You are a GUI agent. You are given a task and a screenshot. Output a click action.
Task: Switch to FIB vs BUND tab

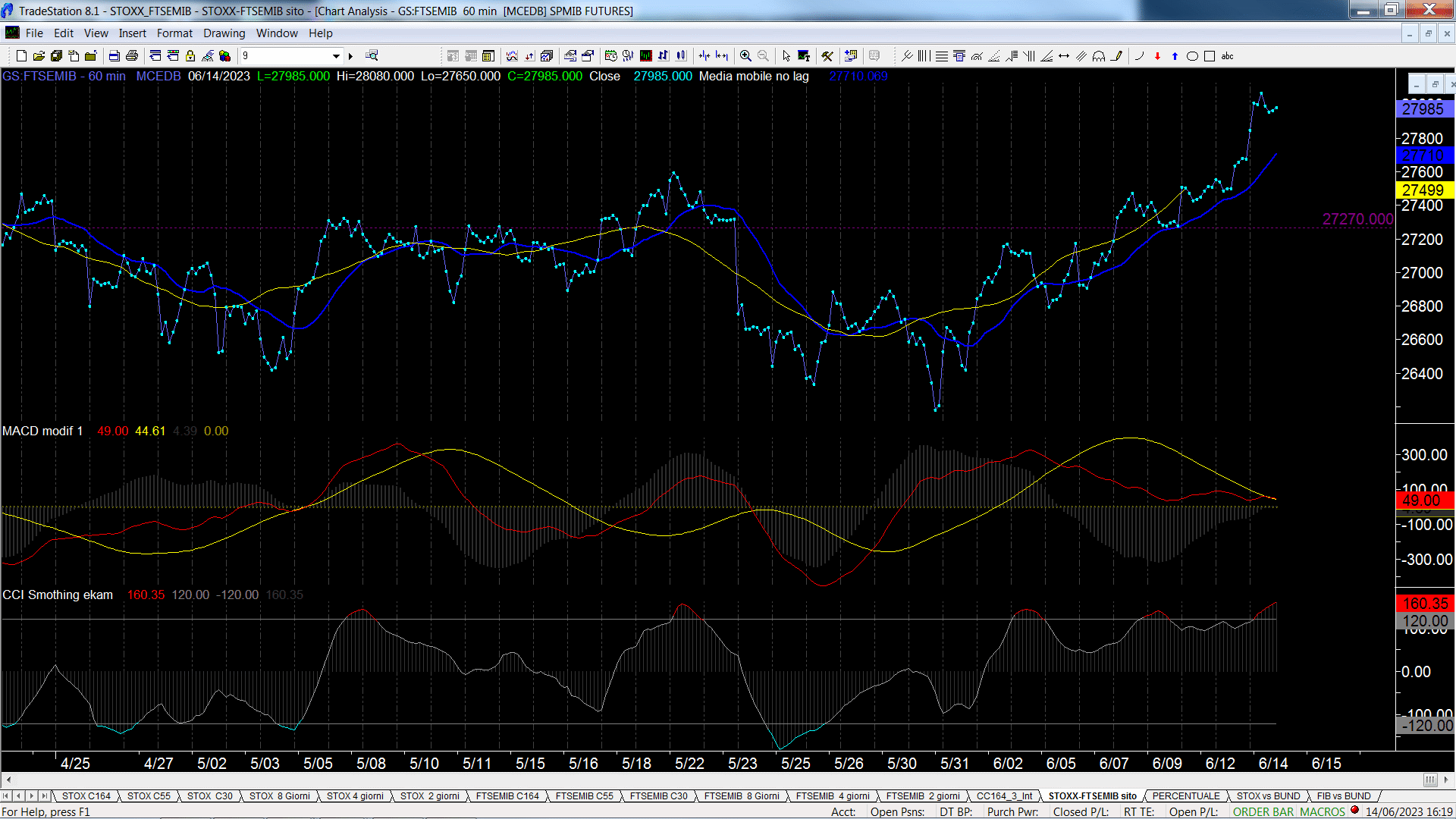pyautogui.click(x=1344, y=795)
